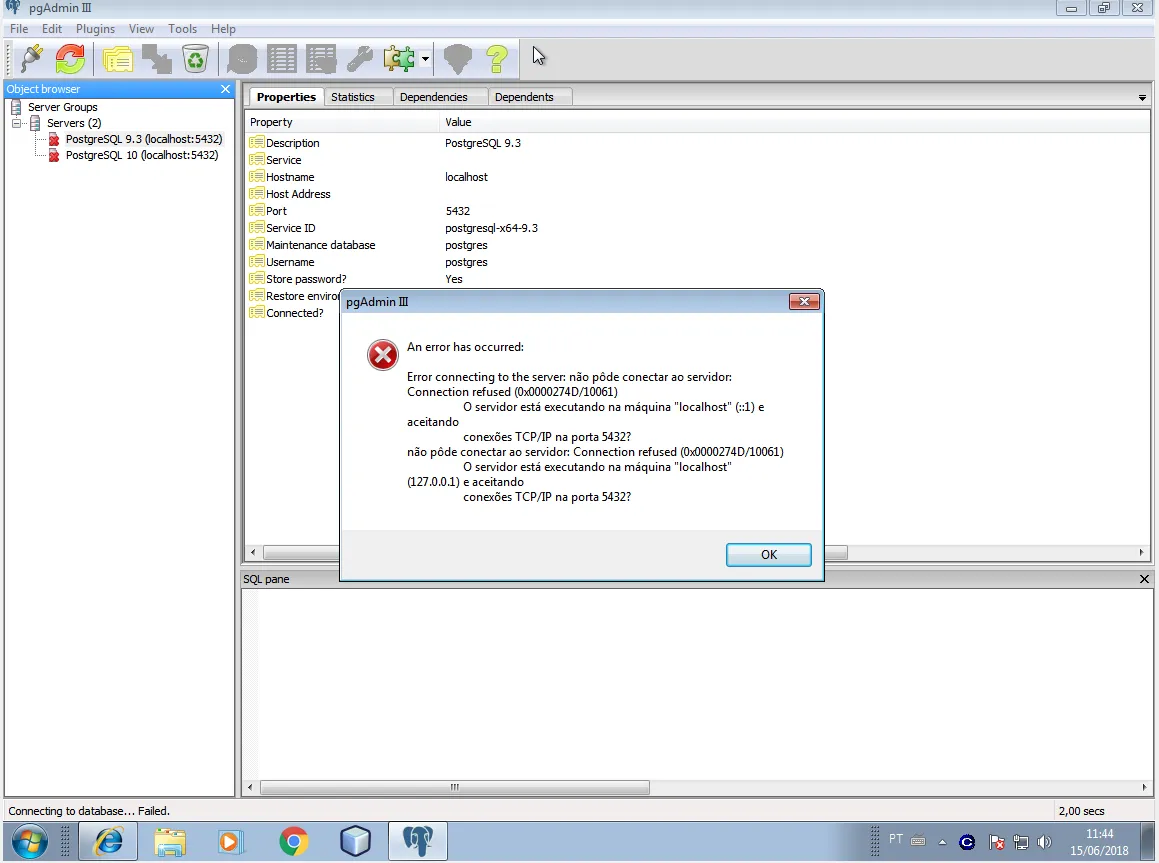Switch to the Statistics tab
The width and height of the screenshot is (1159, 863).
tap(352, 97)
